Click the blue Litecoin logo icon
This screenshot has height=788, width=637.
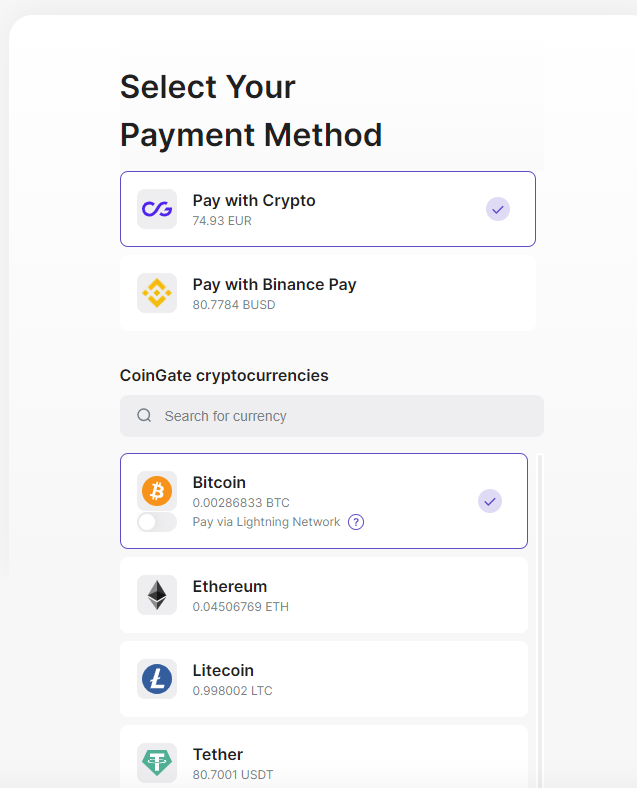(x=157, y=679)
